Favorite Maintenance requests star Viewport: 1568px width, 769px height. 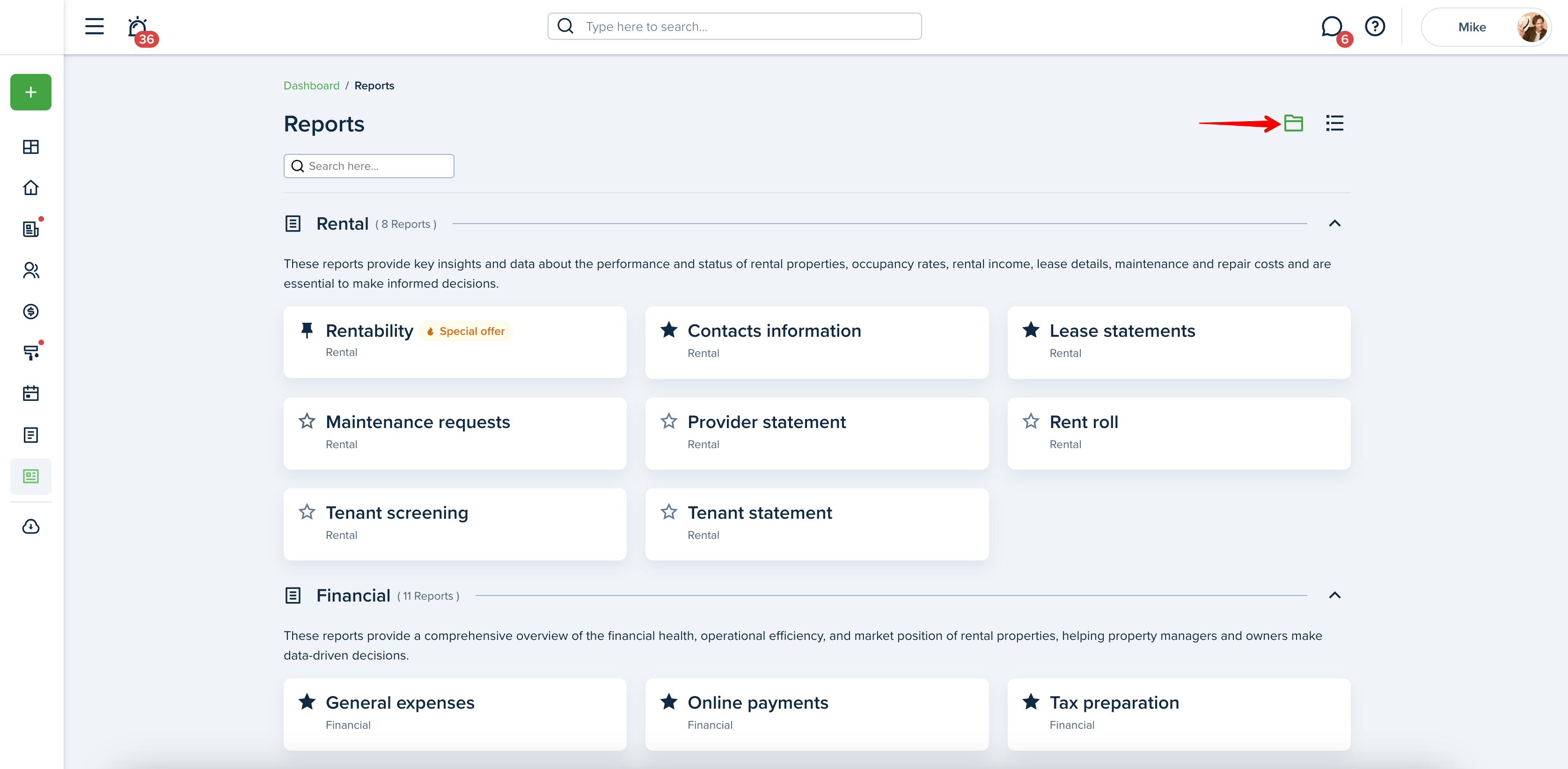pos(307,421)
